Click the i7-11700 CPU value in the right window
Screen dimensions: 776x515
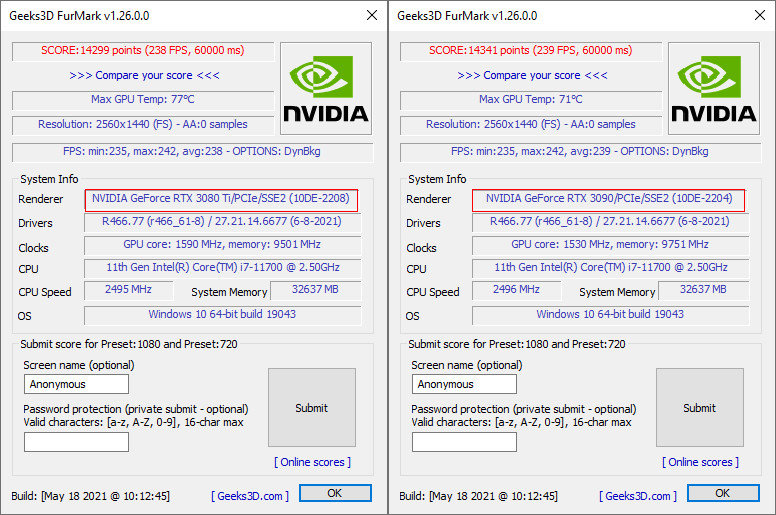[x=611, y=267]
